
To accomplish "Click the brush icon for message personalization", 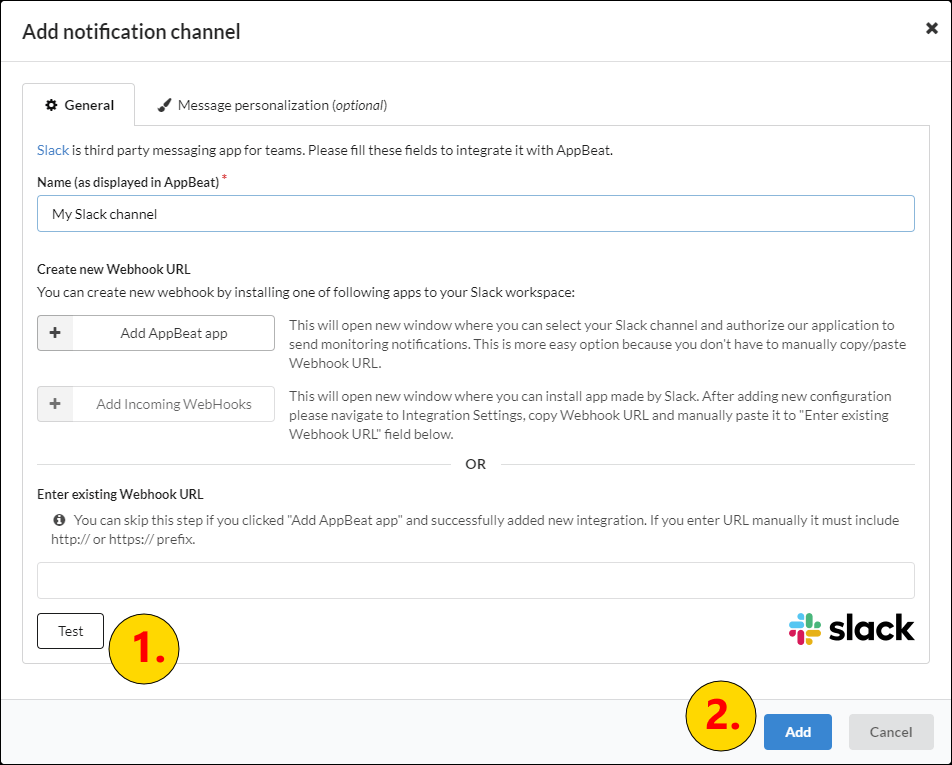I will [164, 105].
